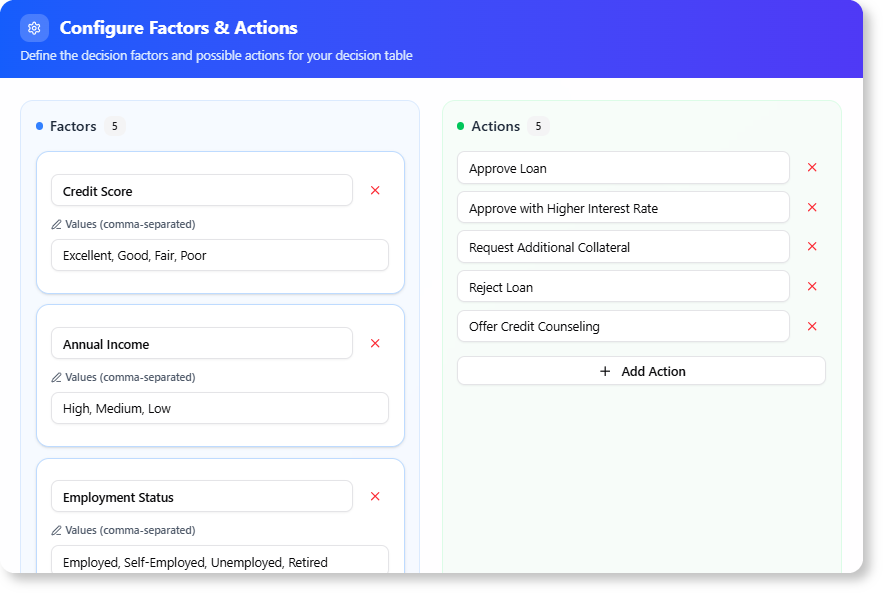This screenshot has height=593, width=884.
Task: Delete the Credit Score factor
Action: 375,190
